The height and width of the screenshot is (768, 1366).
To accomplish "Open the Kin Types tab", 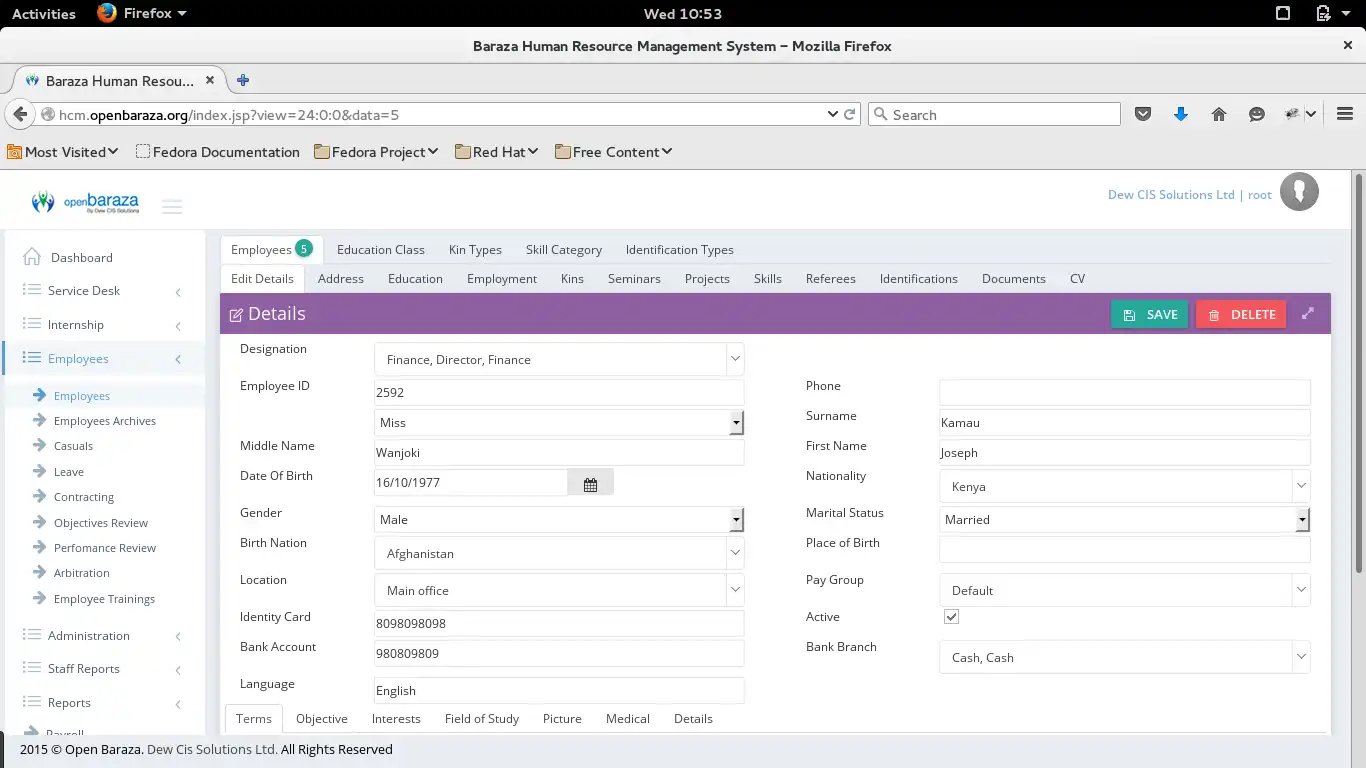I will [x=475, y=249].
